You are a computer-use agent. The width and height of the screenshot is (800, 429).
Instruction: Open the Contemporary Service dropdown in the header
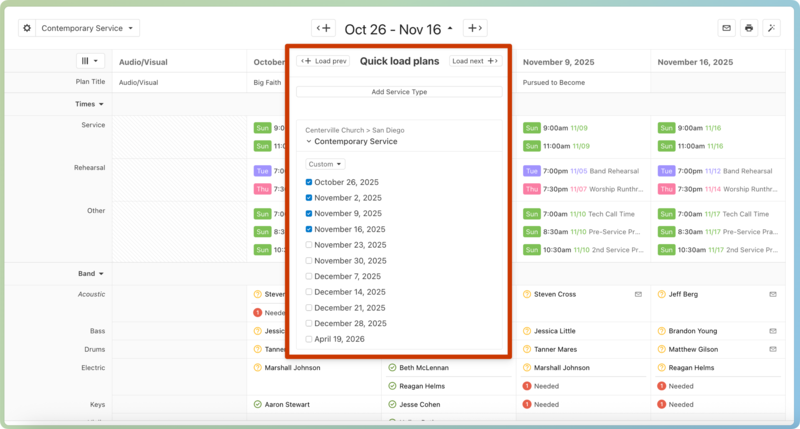pyautogui.click(x=89, y=29)
